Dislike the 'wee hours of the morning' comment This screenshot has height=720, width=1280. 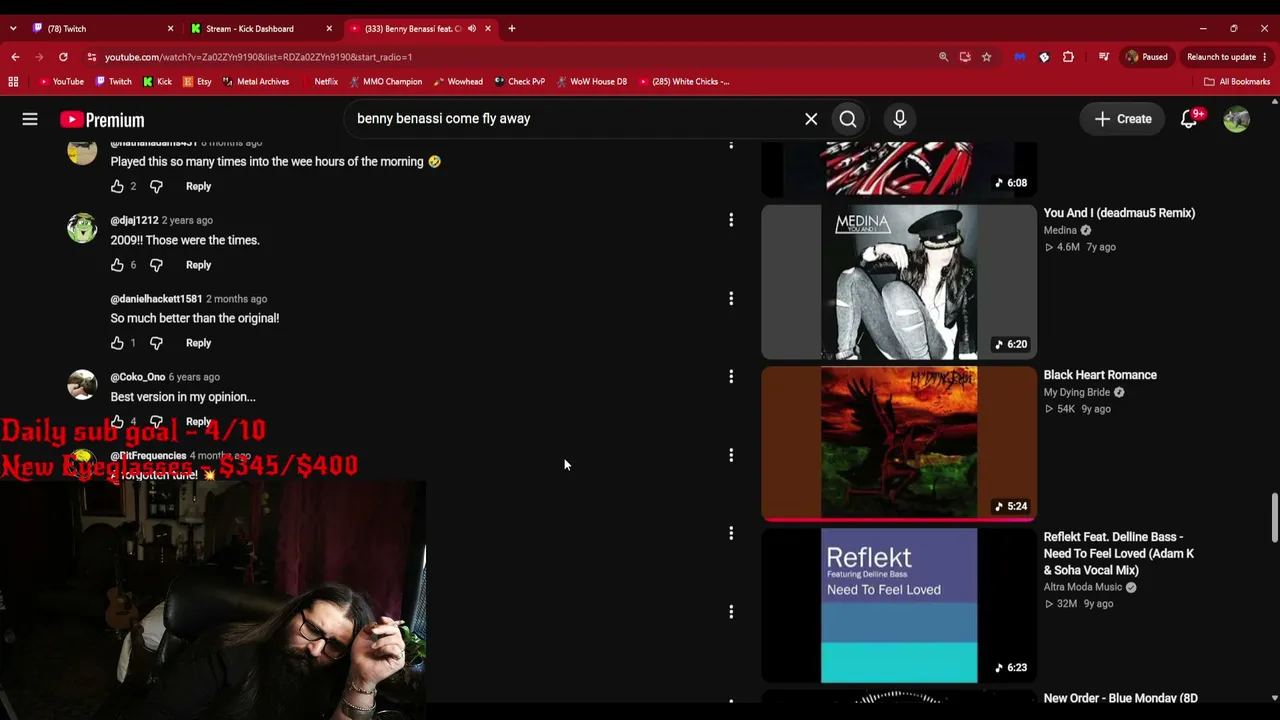pos(156,186)
